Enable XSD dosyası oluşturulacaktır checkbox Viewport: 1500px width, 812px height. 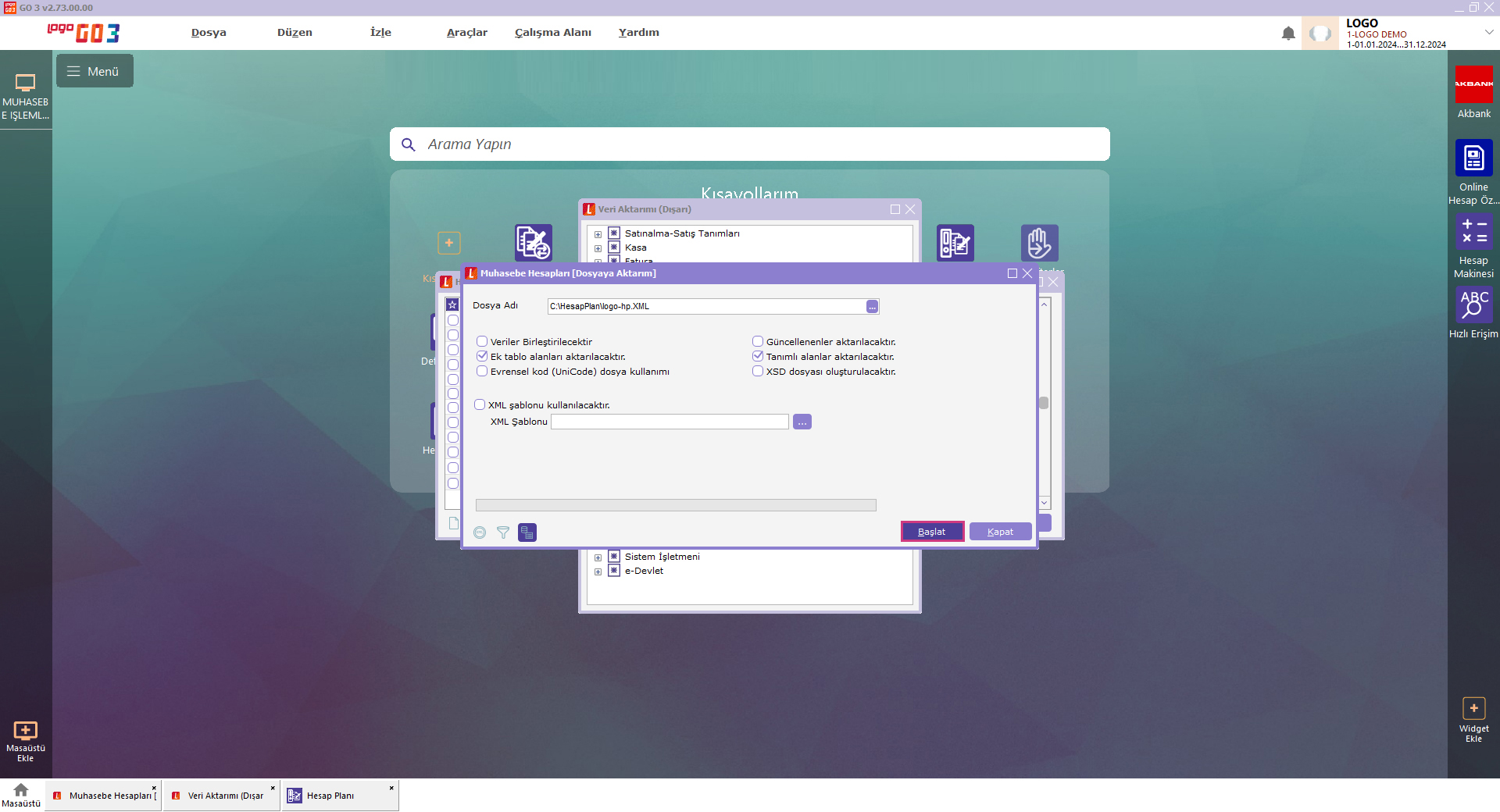758,371
